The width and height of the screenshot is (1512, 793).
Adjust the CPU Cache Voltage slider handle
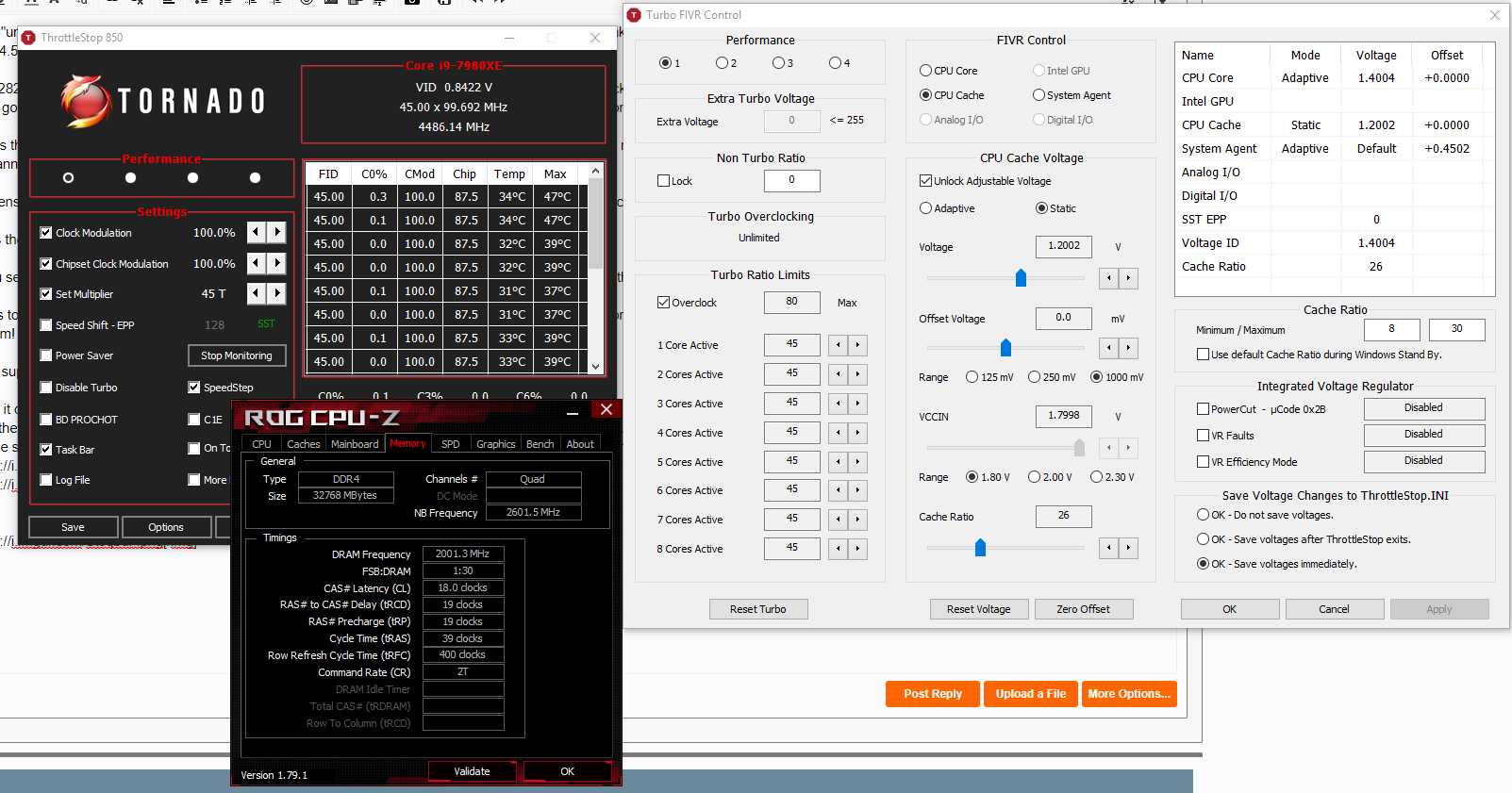(1021, 277)
